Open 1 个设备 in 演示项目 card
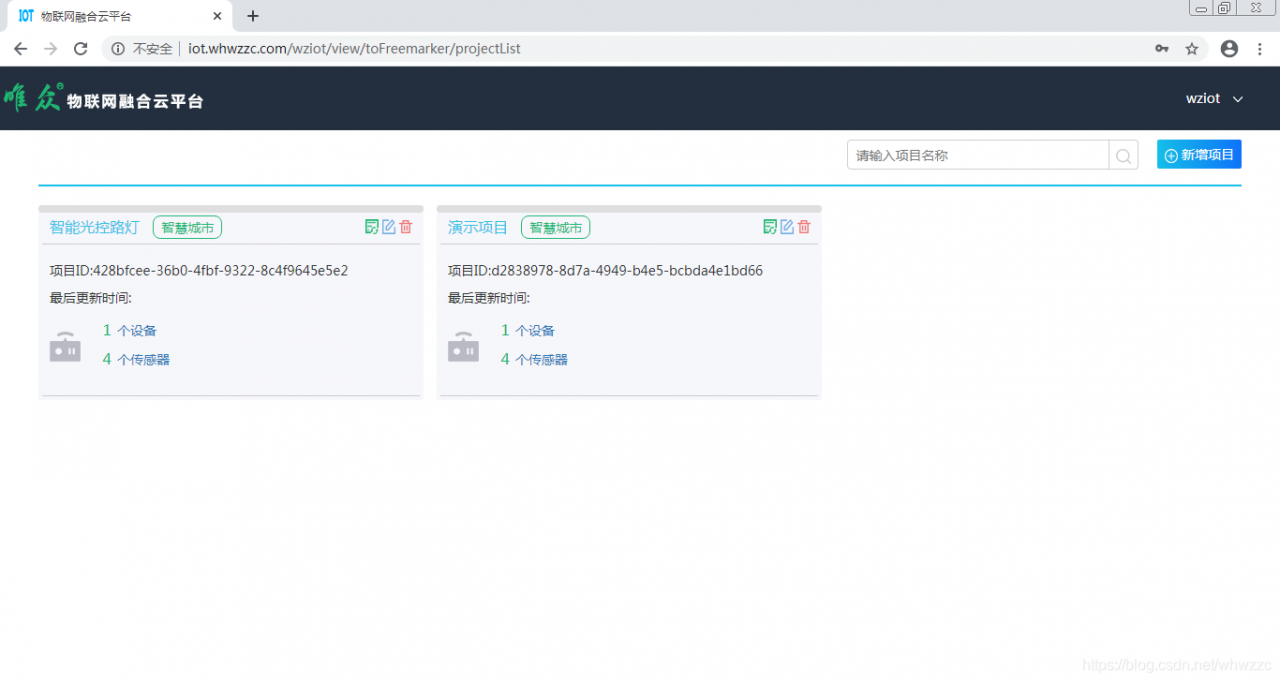 pyautogui.click(x=528, y=330)
